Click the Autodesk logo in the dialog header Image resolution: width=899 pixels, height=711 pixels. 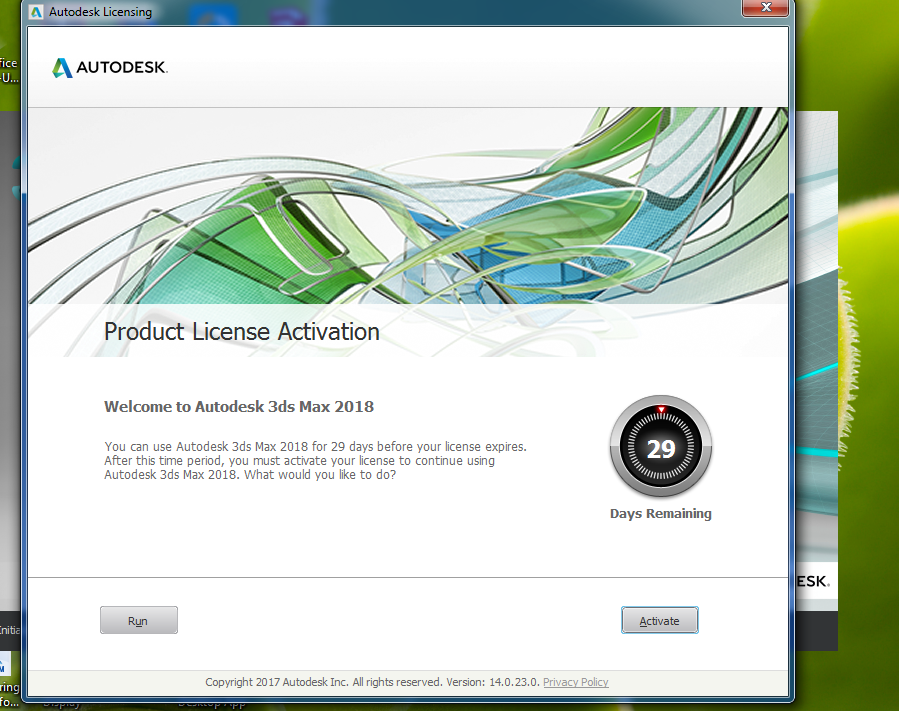pyautogui.click(x=108, y=67)
